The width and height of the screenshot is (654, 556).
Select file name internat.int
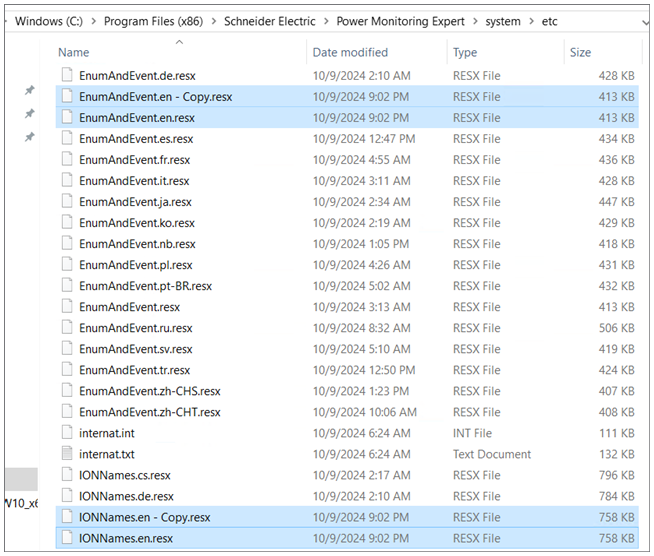point(107,433)
